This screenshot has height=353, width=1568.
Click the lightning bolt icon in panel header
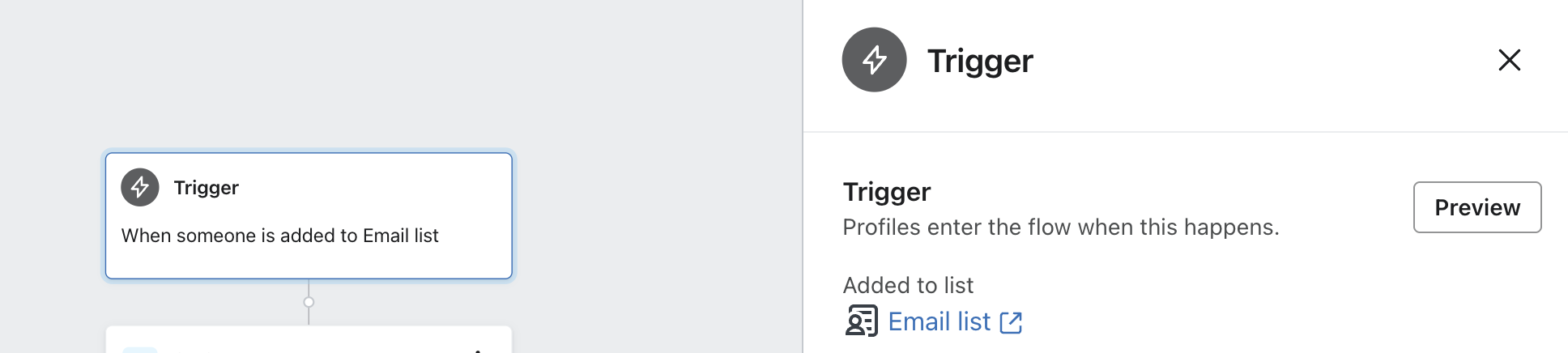(x=874, y=60)
